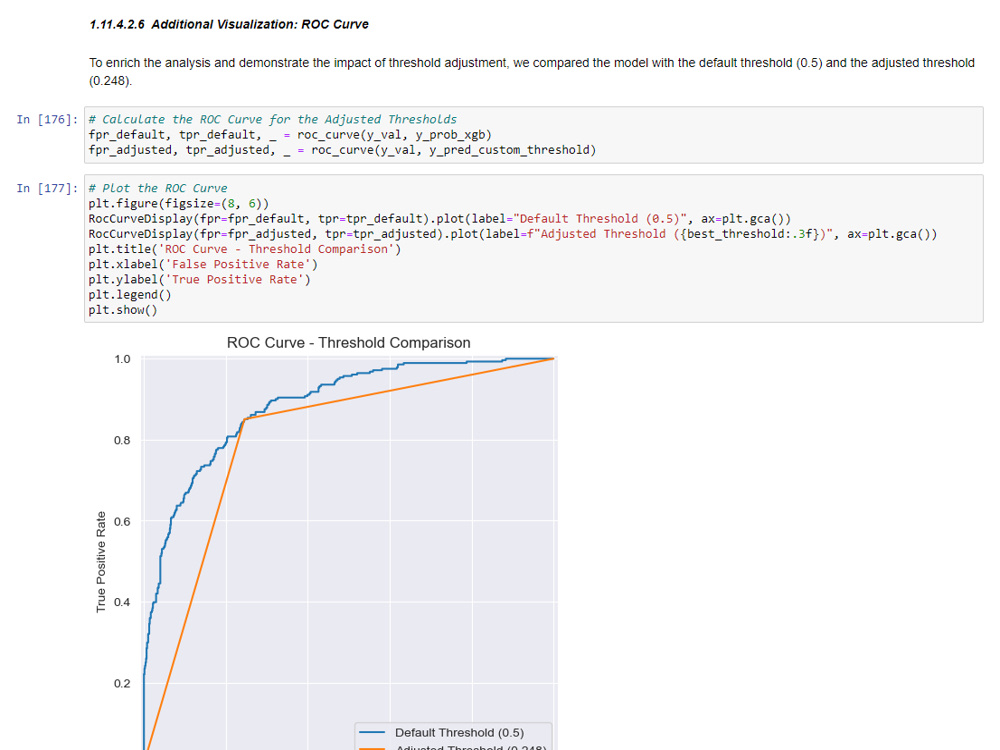Image resolution: width=1000 pixels, height=750 pixels.
Task: Click the fpr_default roc_curve code line
Action: 290,135
